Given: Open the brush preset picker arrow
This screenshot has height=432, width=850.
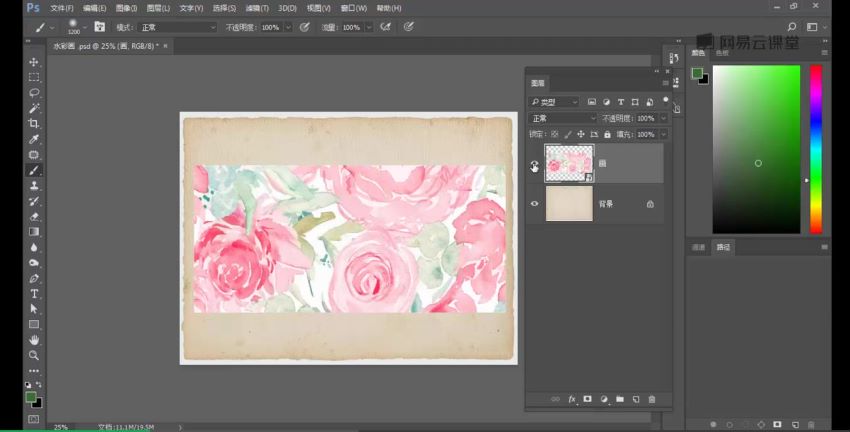Looking at the screenshot, I should (x=85, y=27).
